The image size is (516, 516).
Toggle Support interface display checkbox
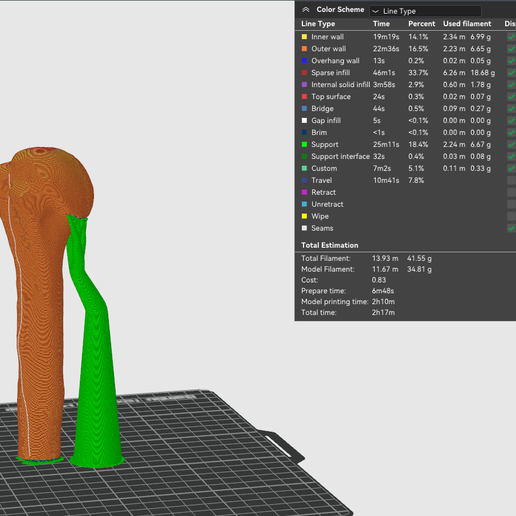(x=511, y=157)
